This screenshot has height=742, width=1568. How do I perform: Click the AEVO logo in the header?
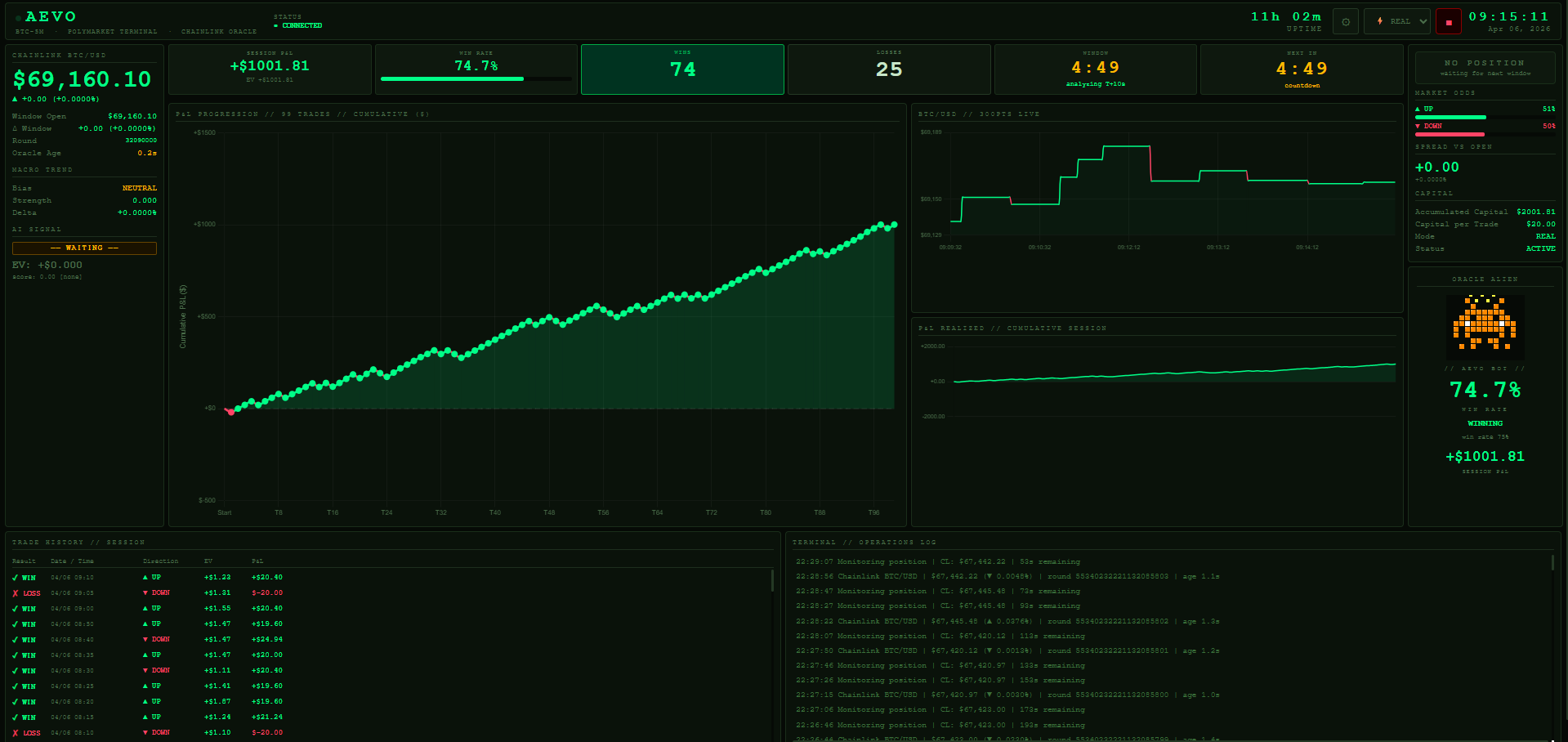click(50, 17)
